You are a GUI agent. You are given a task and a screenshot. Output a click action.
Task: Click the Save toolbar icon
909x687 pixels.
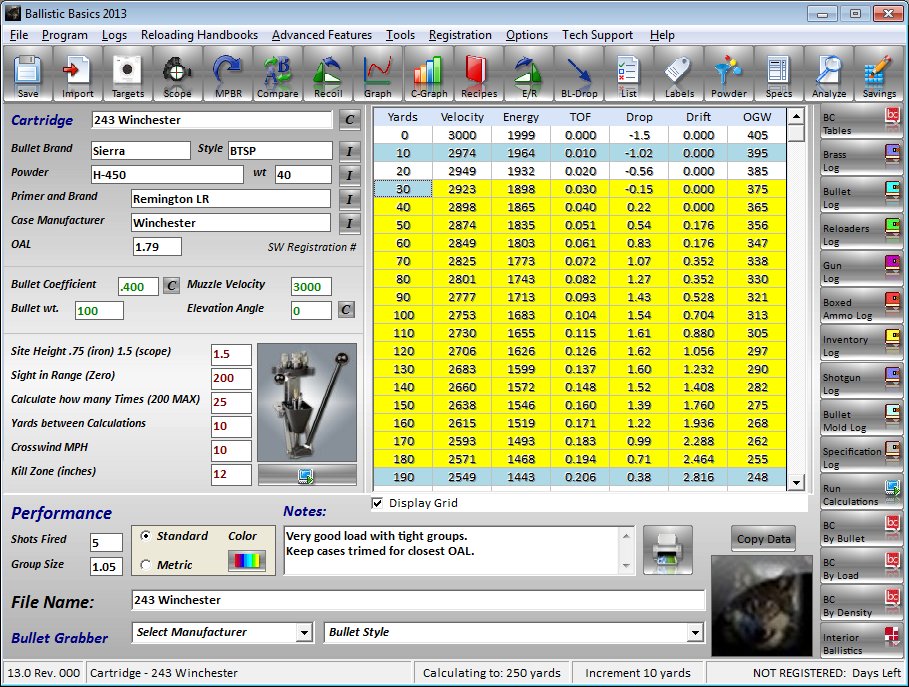(28, 76)
